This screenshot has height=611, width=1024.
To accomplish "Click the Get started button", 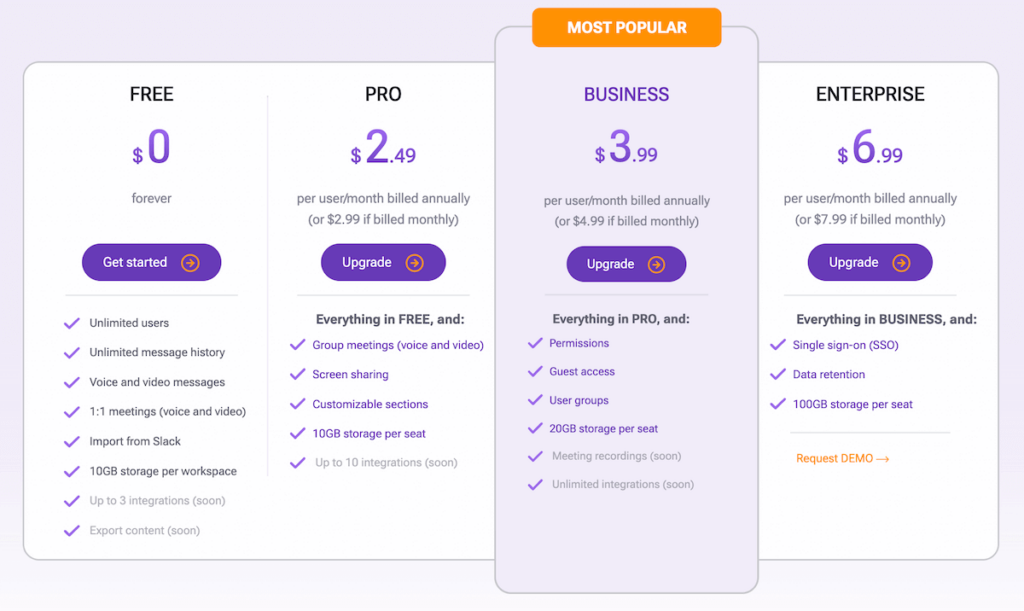I will [151, 262].
